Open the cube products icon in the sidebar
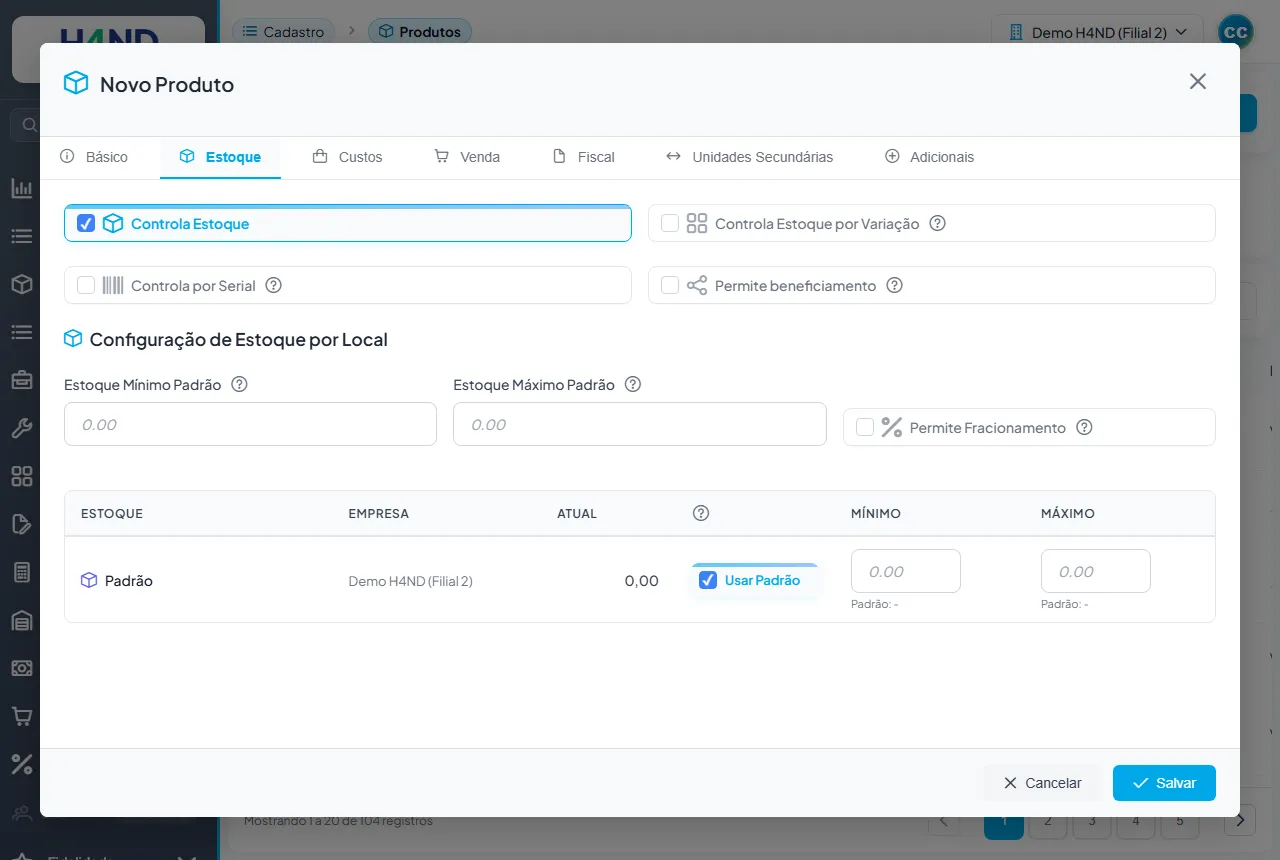Viewport: 1280px width, 860px height. (x=21, y=284)
